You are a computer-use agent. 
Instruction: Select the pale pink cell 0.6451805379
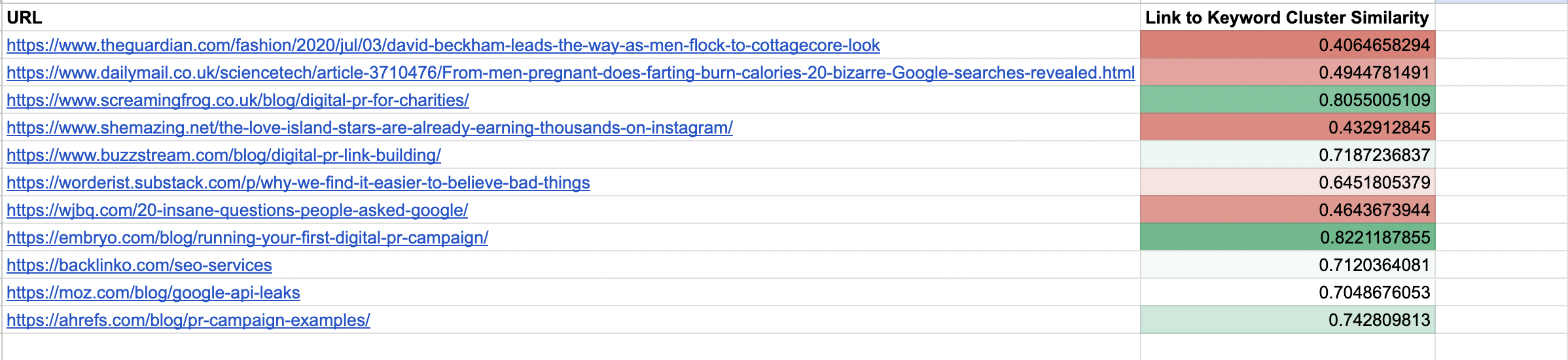[1287, 183]
